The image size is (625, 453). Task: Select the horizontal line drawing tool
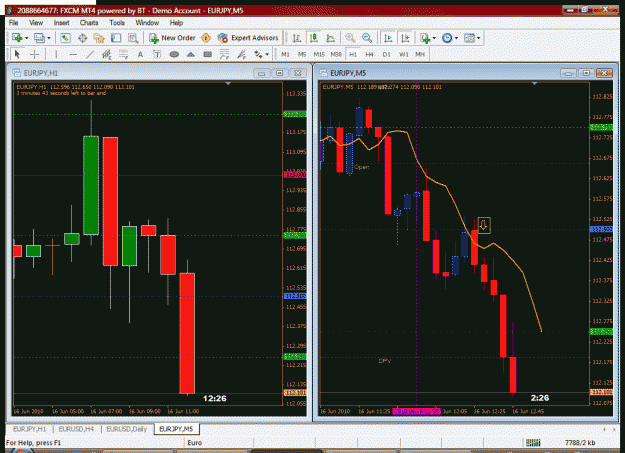point(73,54)
